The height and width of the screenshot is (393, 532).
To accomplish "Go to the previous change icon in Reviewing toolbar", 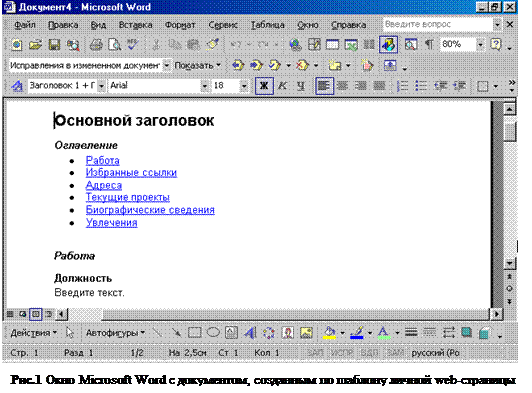I will [x=238, y=65].
